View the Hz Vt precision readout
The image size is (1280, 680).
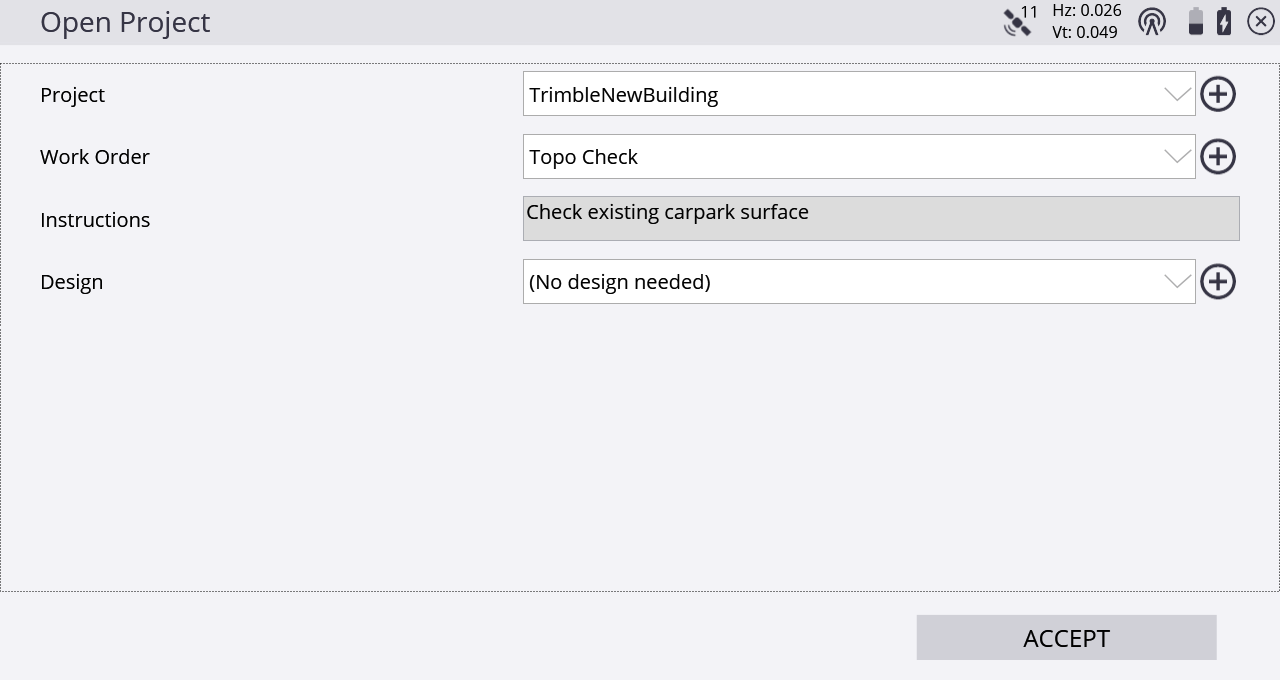coord(1086,21)
